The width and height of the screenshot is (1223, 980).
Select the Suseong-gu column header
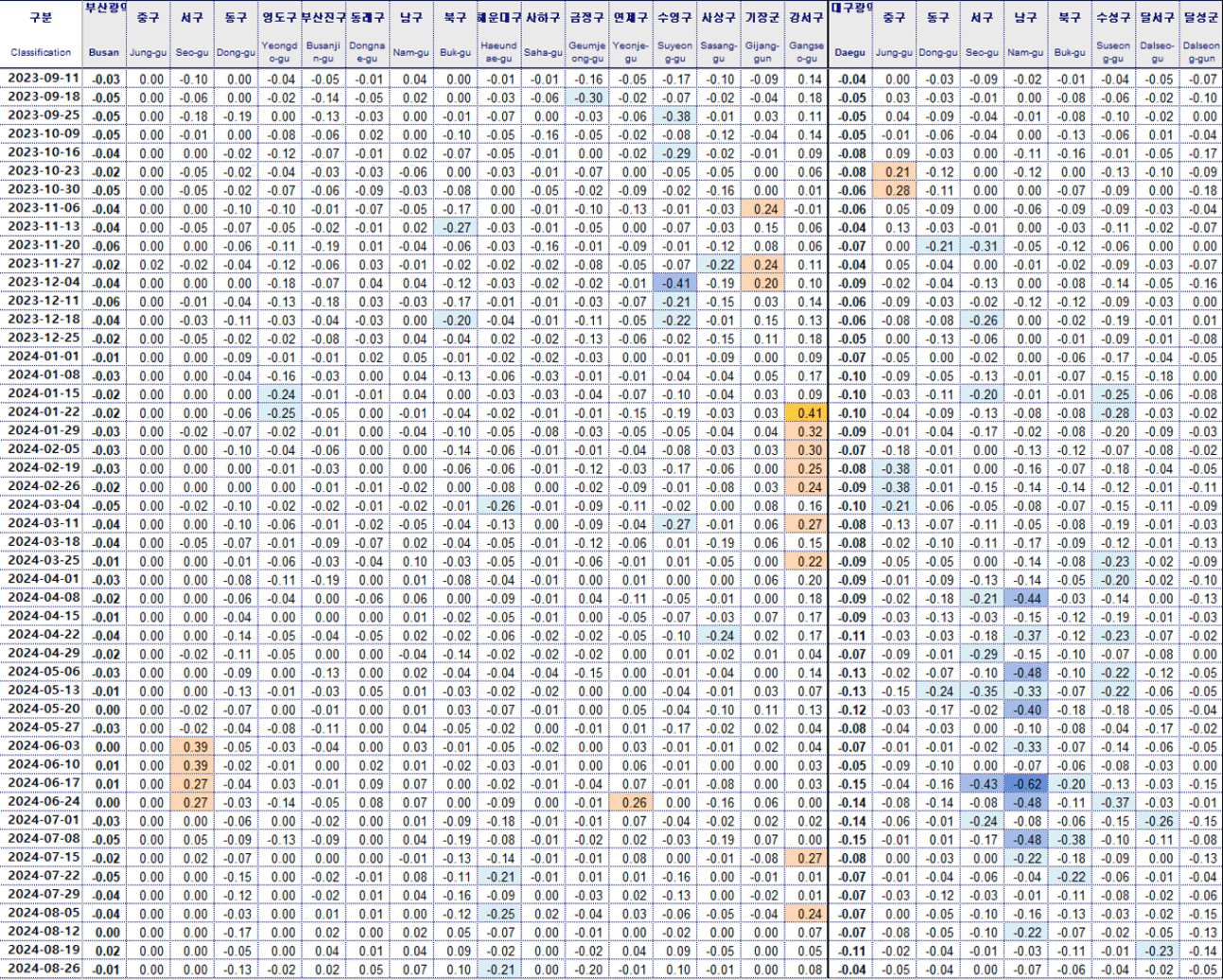[x=1112, y=52]
